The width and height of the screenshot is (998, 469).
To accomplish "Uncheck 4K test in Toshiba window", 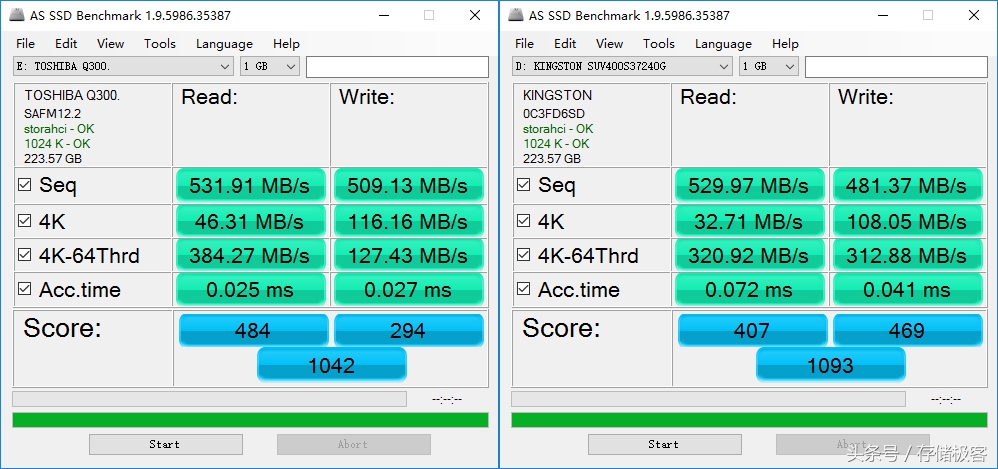I will [24, 221].
